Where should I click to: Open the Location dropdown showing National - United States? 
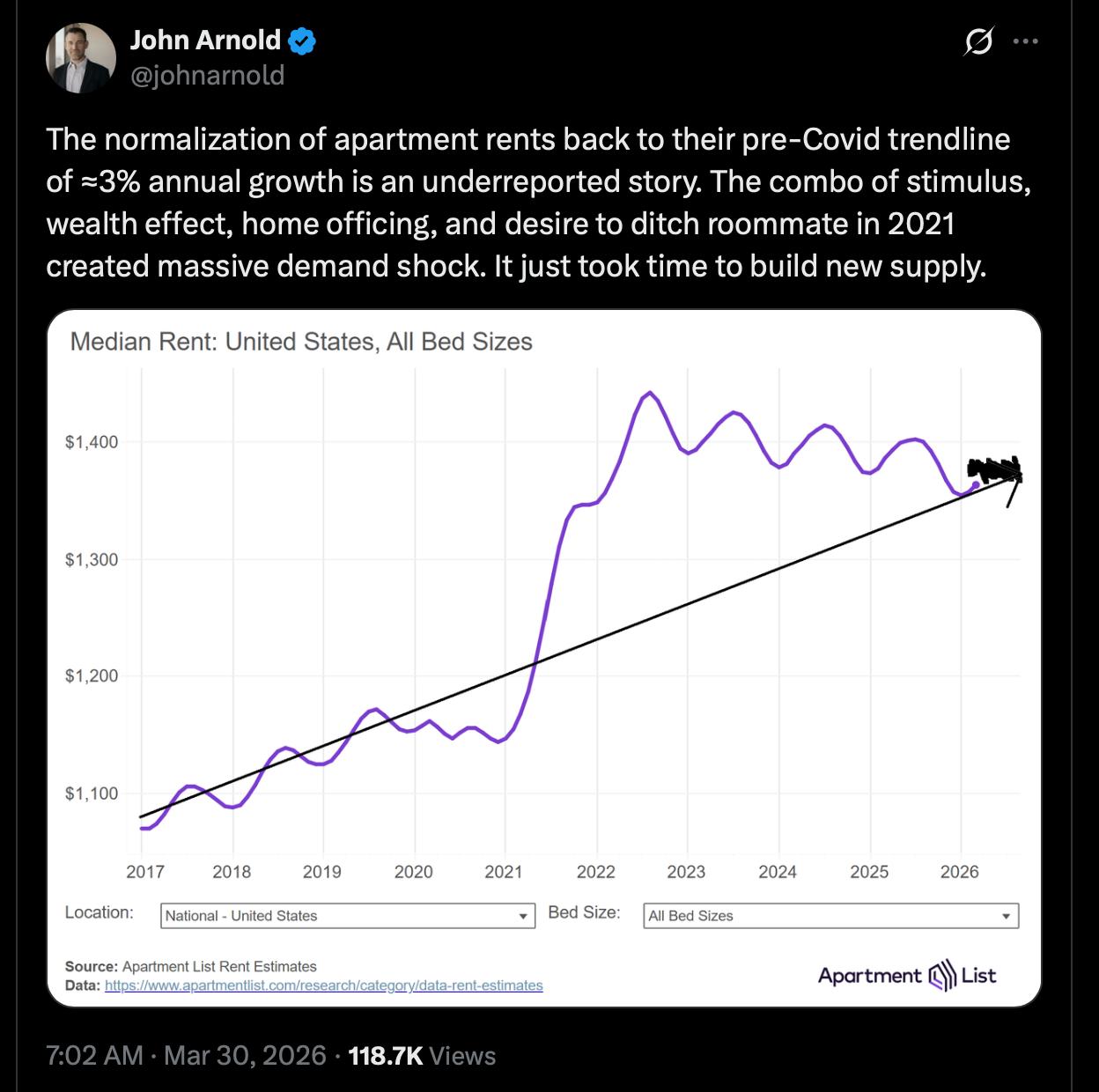pyautogui.click(x=346, y=916)
